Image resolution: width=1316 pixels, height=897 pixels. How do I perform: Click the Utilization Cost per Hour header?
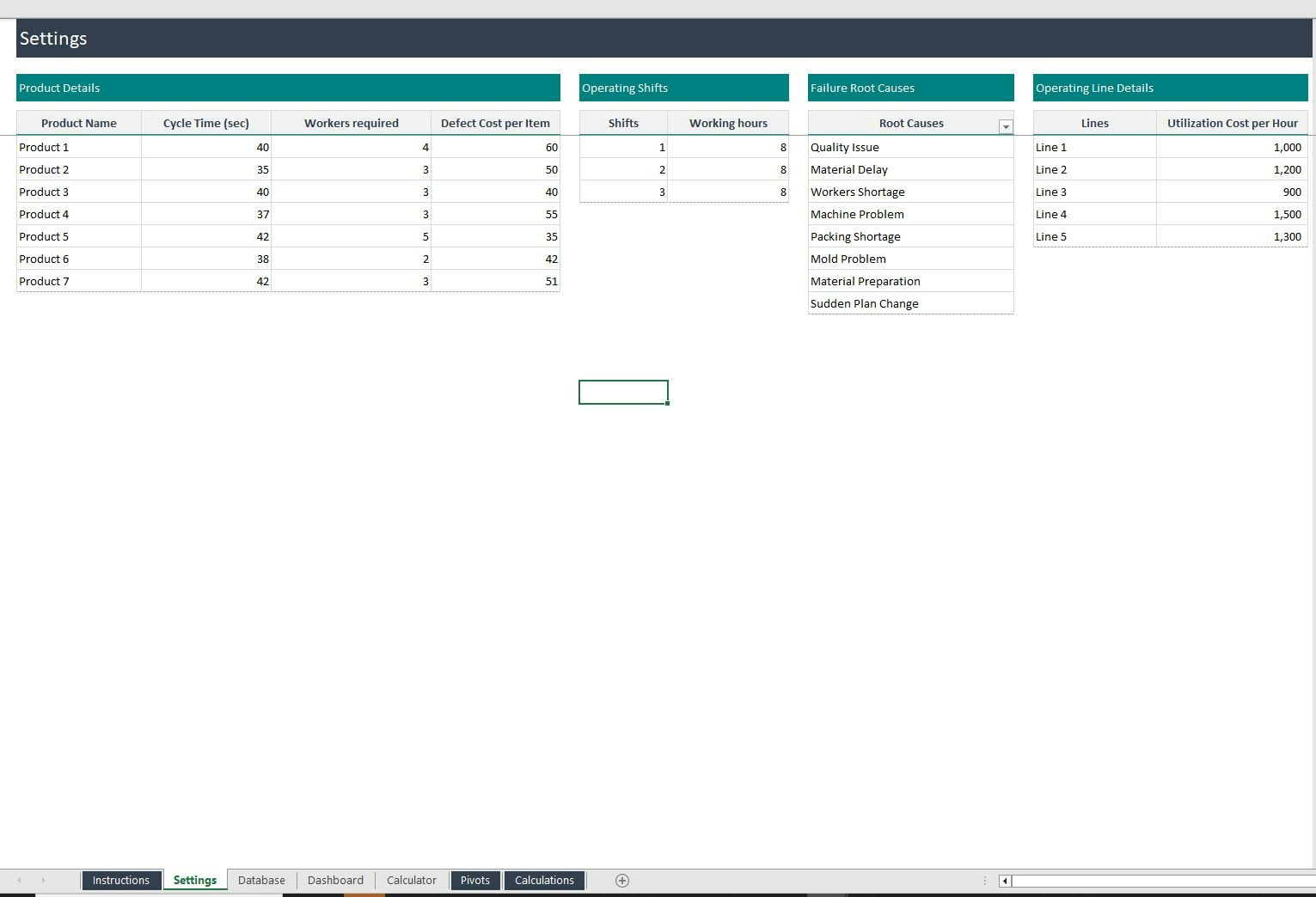1232,122
